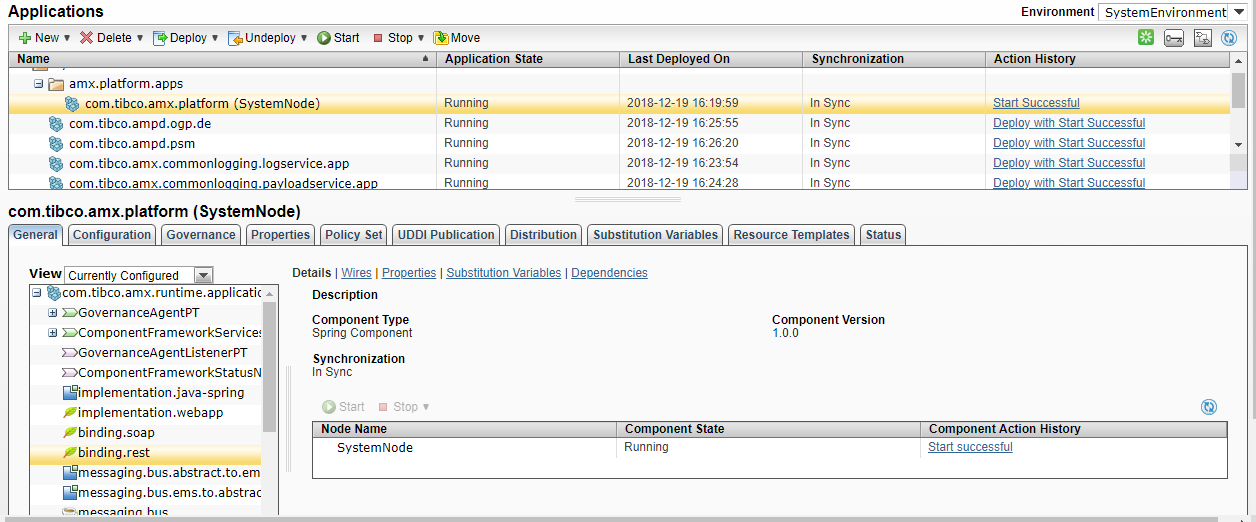This screenshot has width=1256, height=522.
Task: Click the Component State column header
Action: click(x=768, y=429)
